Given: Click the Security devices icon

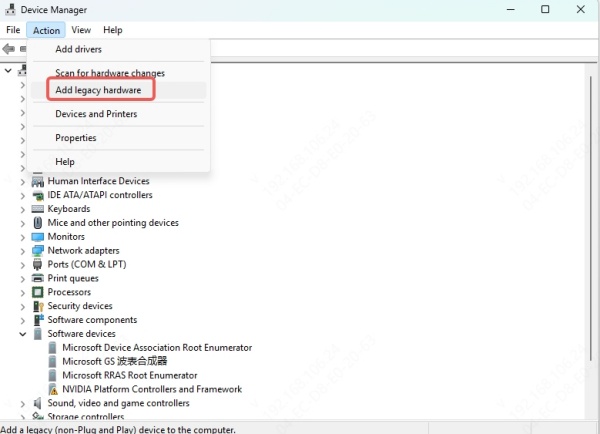Looking at the screenshot, I should point(38,306).
